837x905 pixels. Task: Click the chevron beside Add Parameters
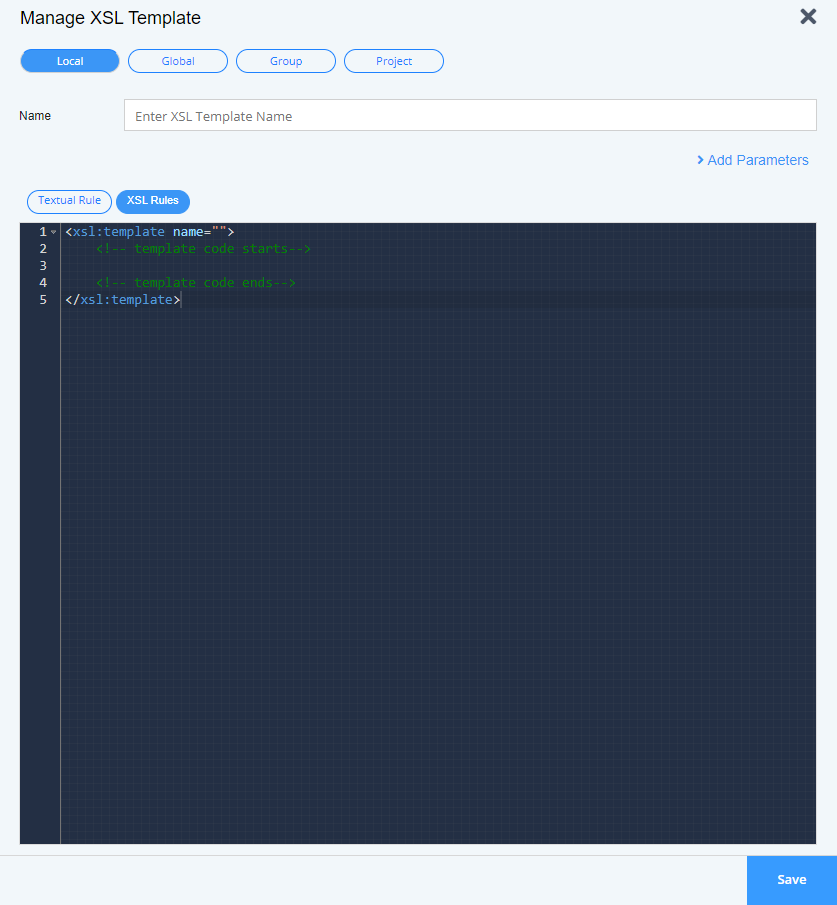(x=700, y=160)
